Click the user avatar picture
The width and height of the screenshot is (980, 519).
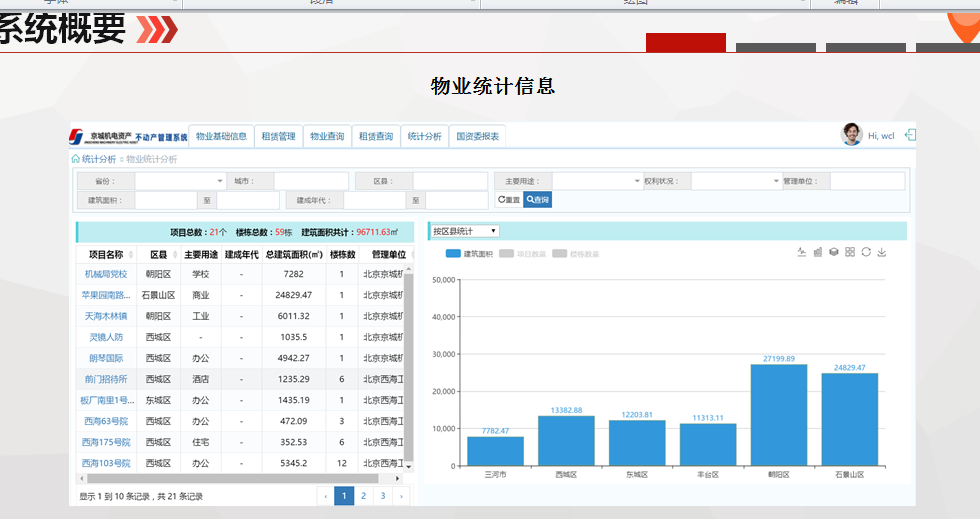pos(852,135)
